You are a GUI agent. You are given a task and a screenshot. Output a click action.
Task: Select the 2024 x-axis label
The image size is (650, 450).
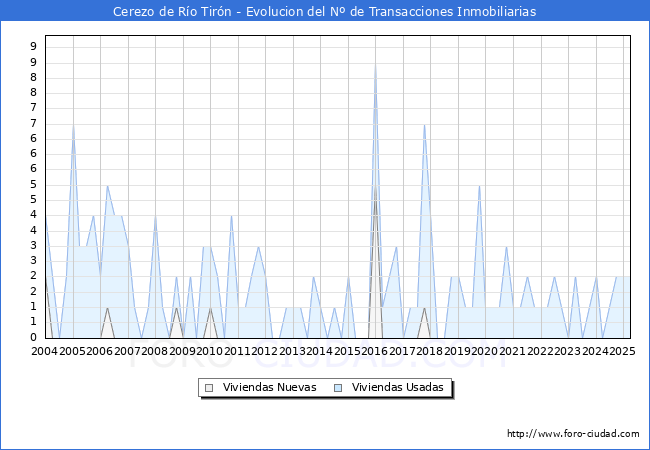(595, 351)
